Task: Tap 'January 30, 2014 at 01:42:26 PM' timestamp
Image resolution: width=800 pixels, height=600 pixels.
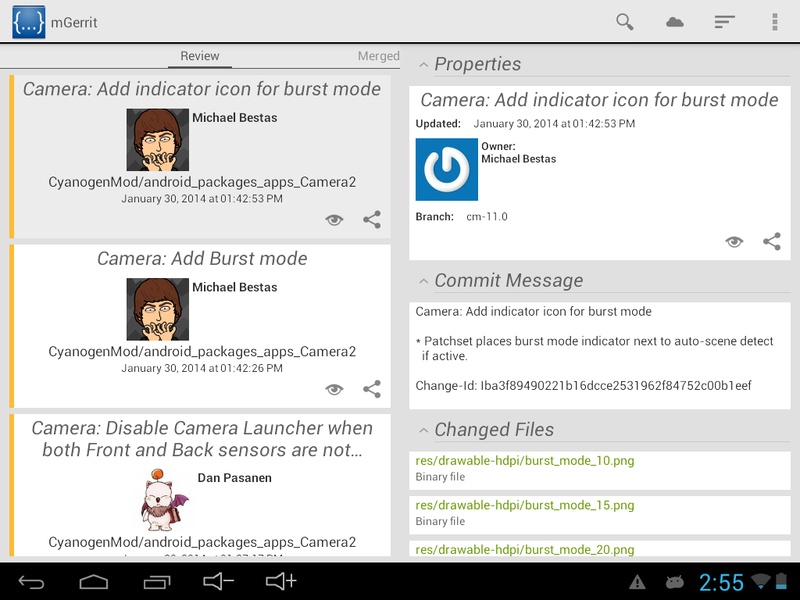Action: click(x=202, y=368)
